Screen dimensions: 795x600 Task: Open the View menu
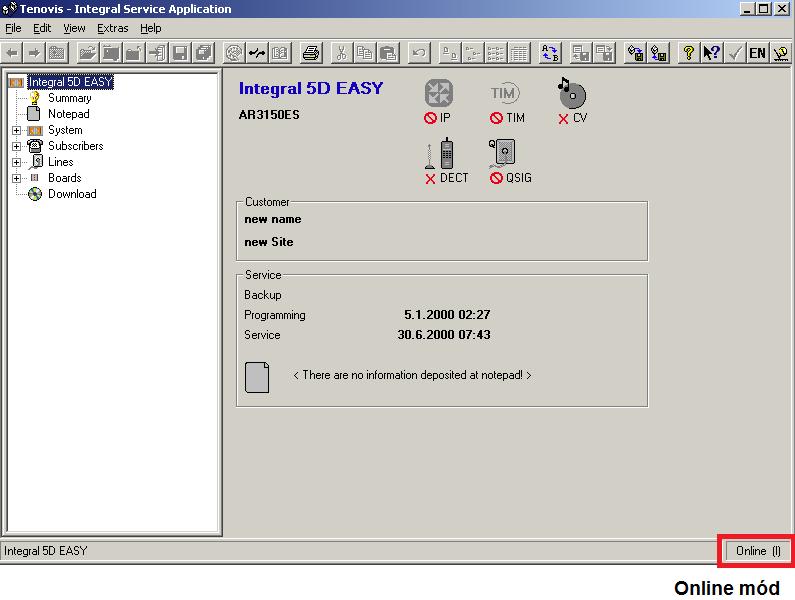(x=74, y=28)
